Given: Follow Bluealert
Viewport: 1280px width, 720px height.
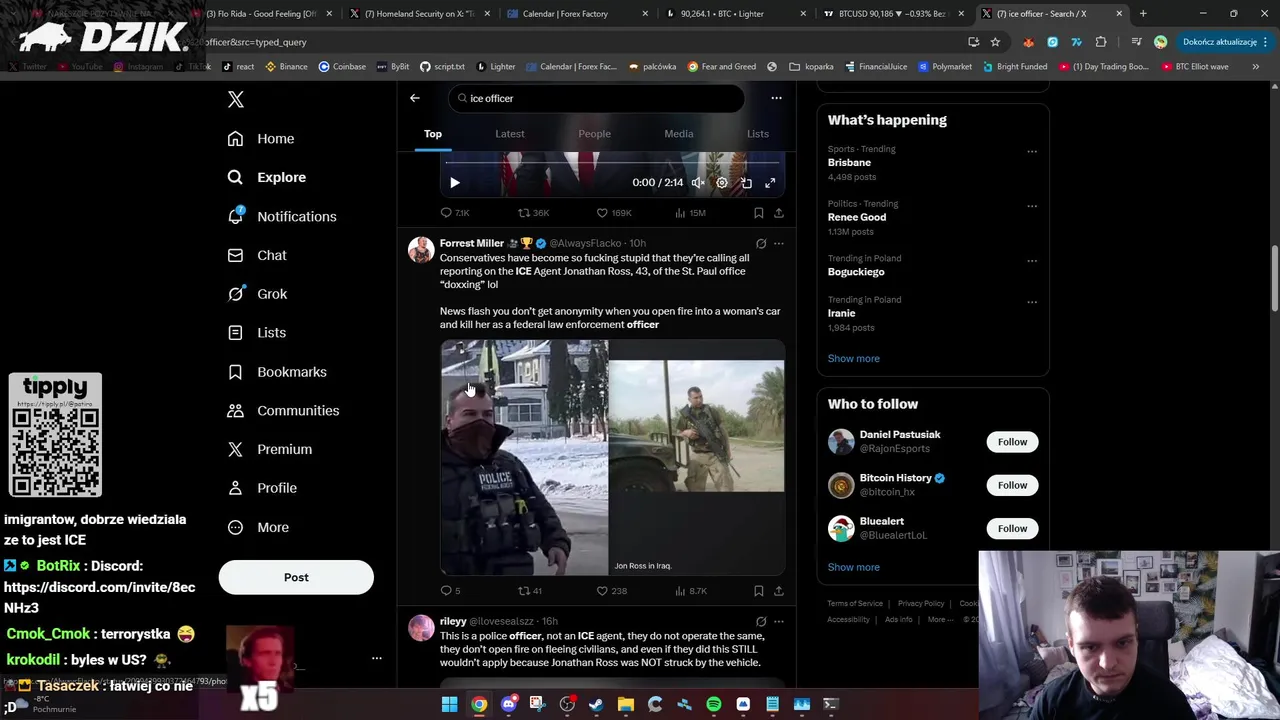Looking at the screenshot, I should [1012, 528].
